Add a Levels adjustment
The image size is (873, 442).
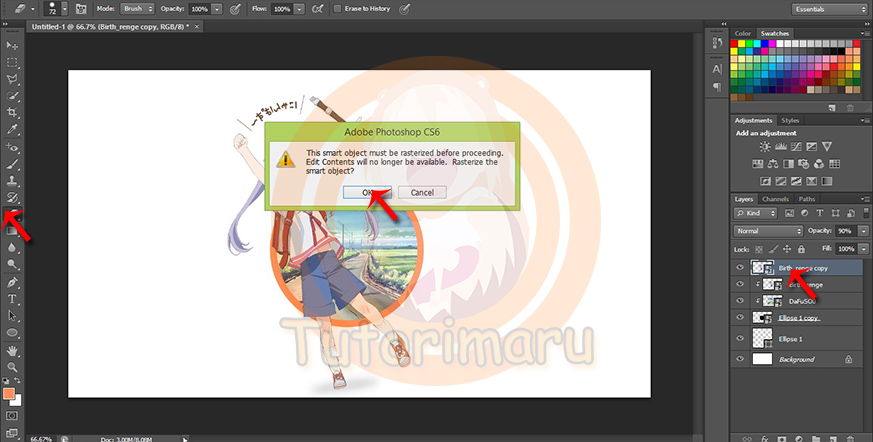pos(781,147)
